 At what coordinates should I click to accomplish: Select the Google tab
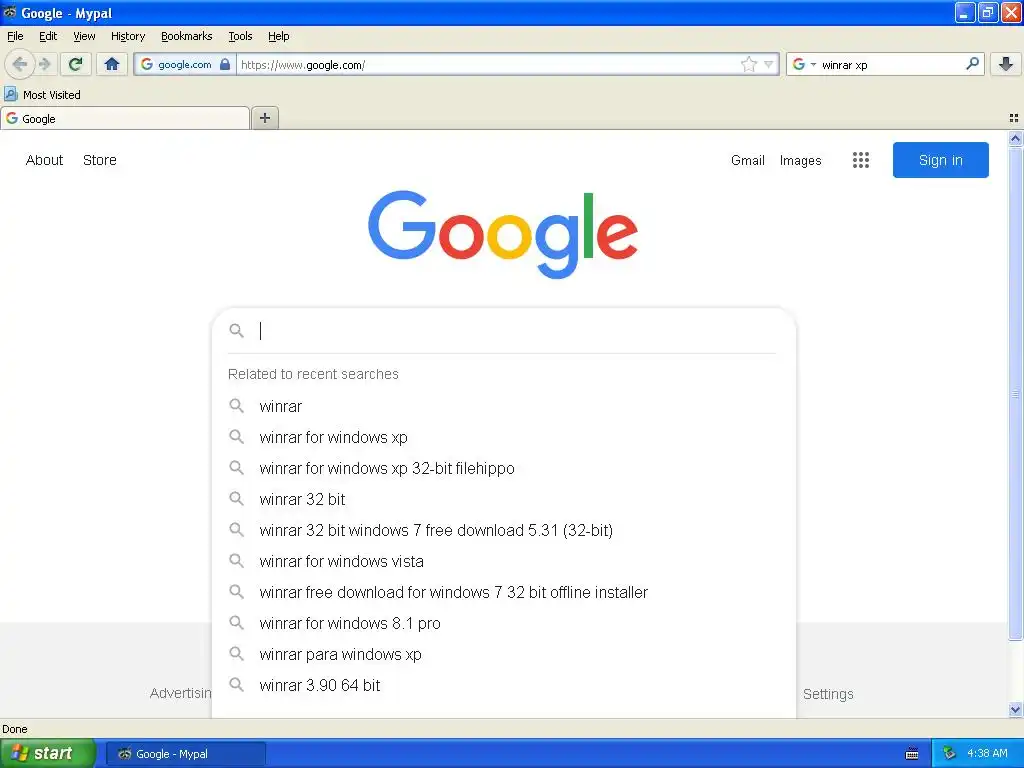[x=125, y=118]
